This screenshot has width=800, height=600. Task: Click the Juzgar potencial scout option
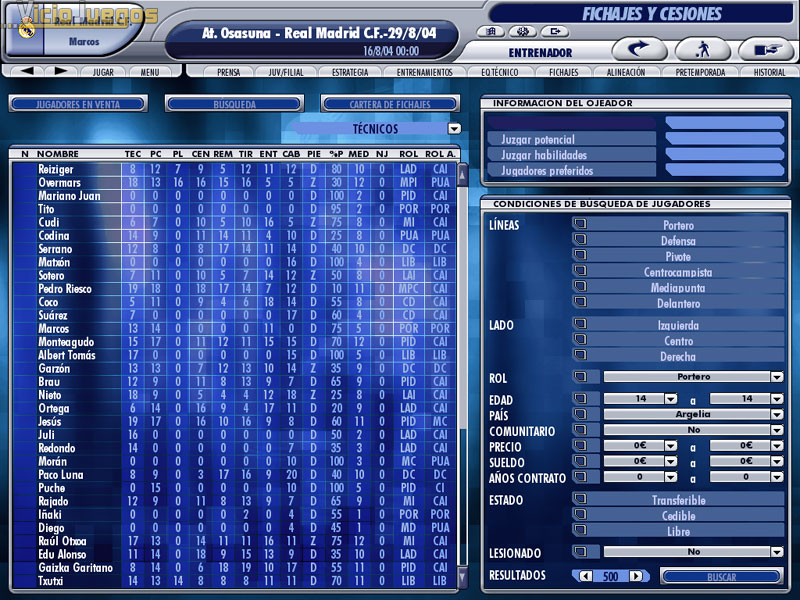[x=571, y=139]
